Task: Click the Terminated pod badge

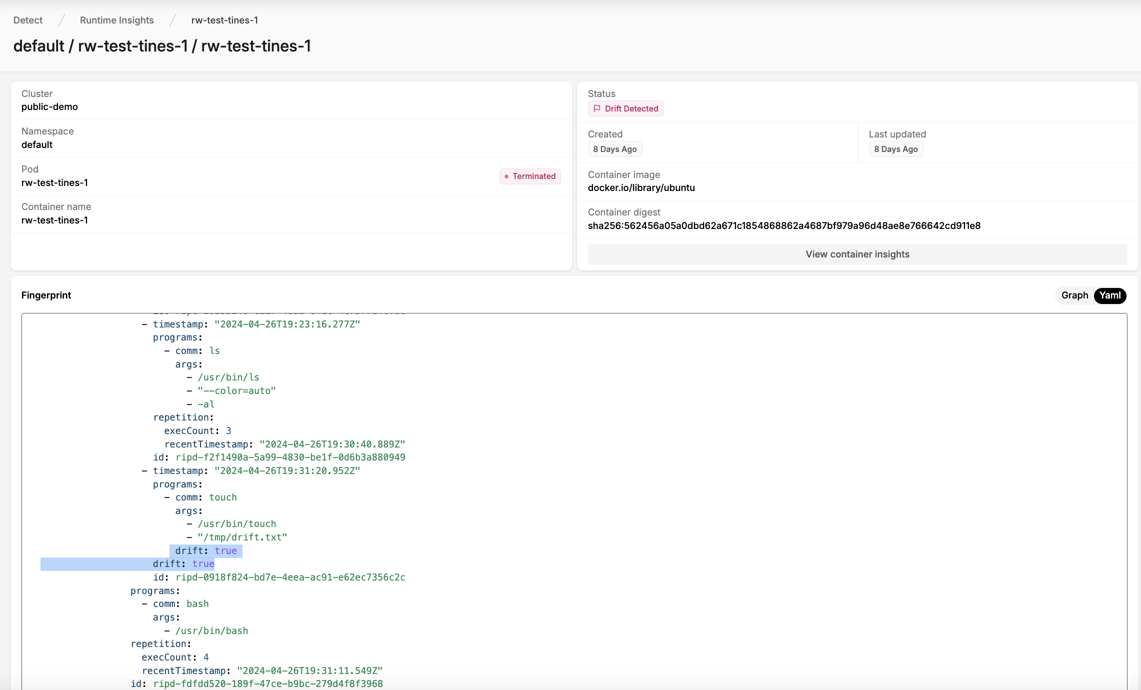Action: (530, 176)
